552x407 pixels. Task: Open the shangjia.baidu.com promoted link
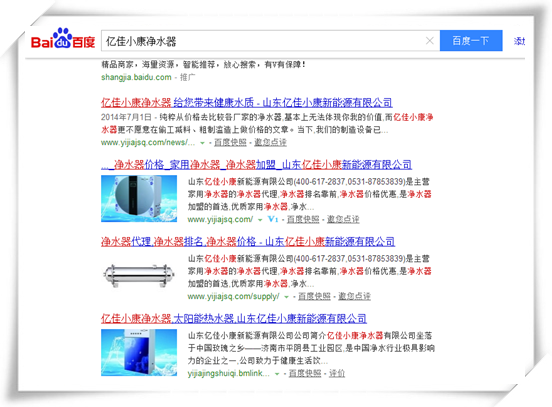pos(136,77)
